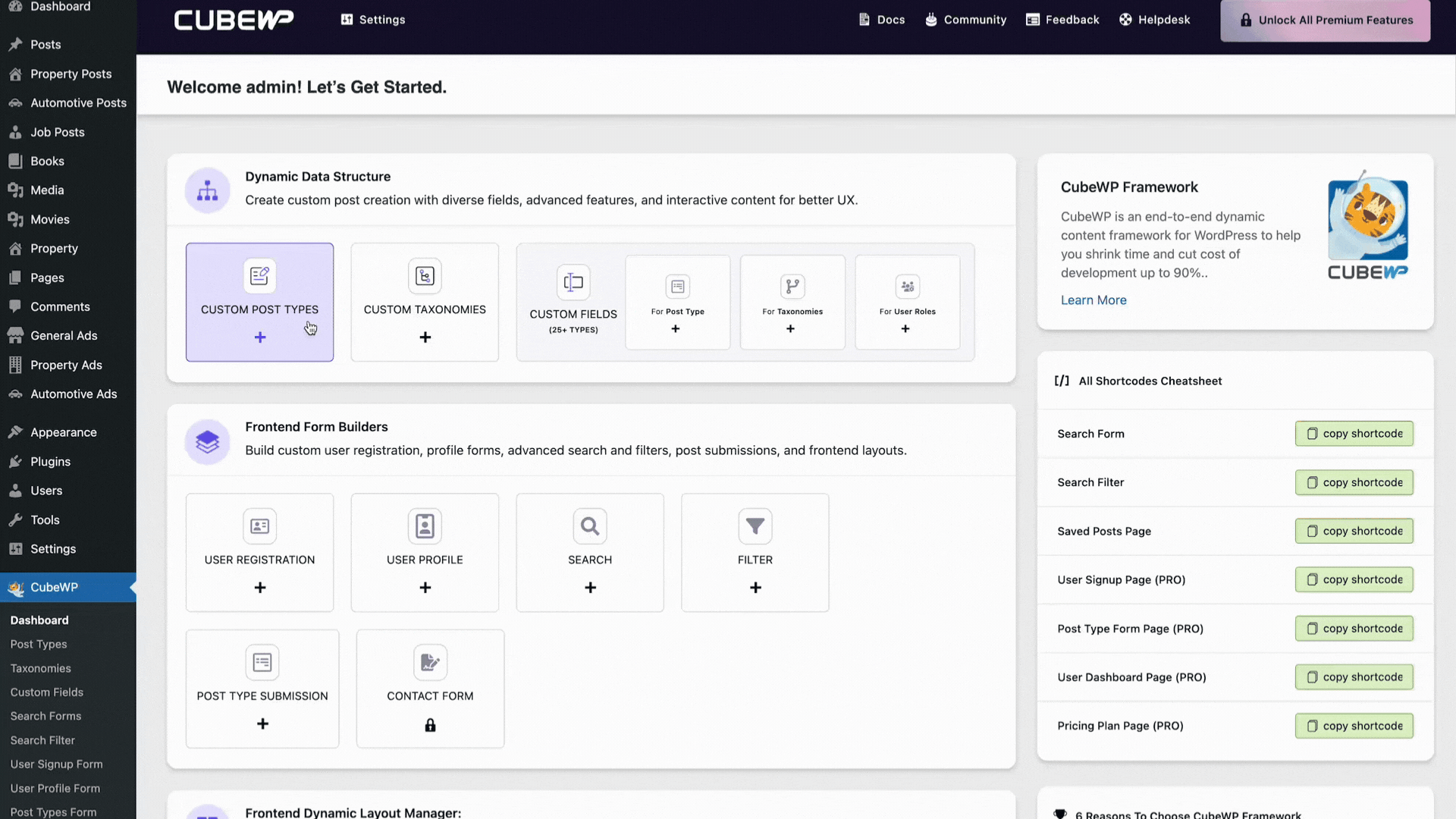
Task: Select the All Shortcodes Cheatsheet toggle
Action: (1149, 380)
